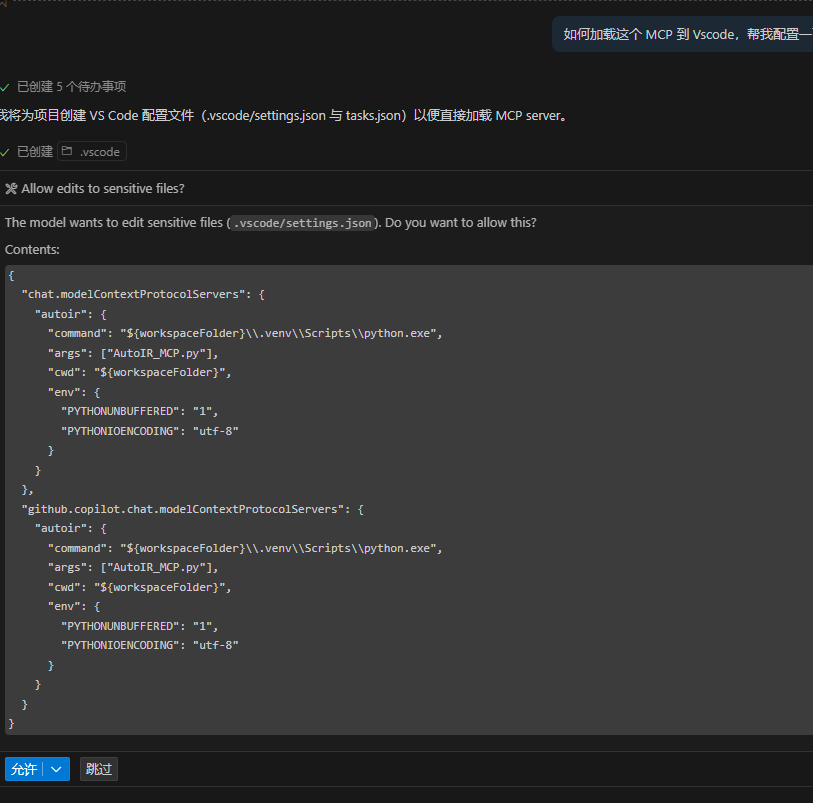Click the user message bubble about loading MCP
This screenshot has height=803, width=813.
682,34
